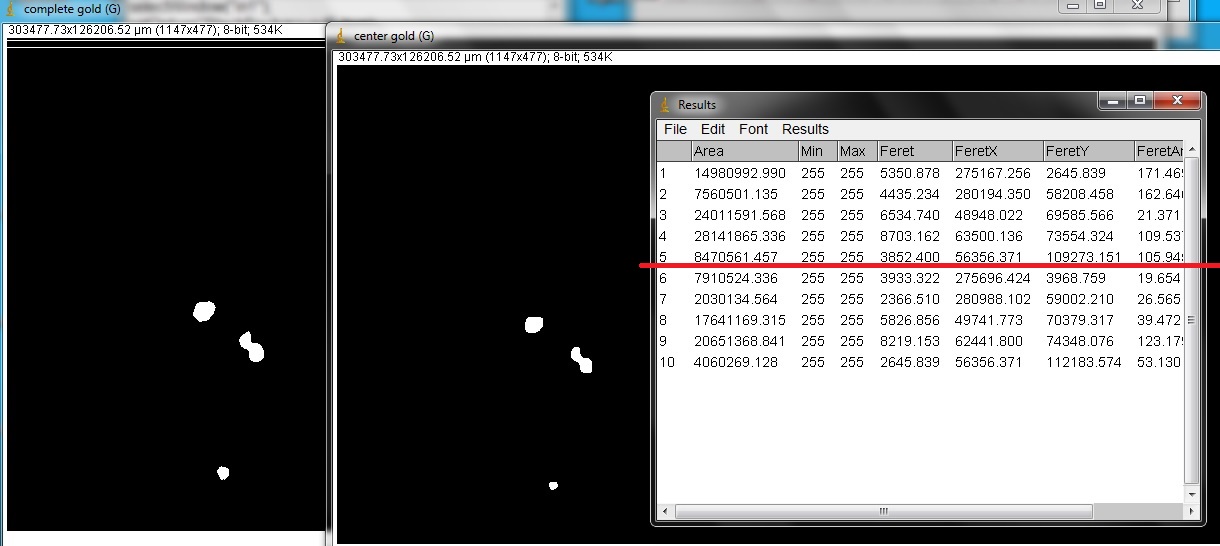Click ImageJ icon of center gold window
1220x546 pixels.
(x=343, y=36)
